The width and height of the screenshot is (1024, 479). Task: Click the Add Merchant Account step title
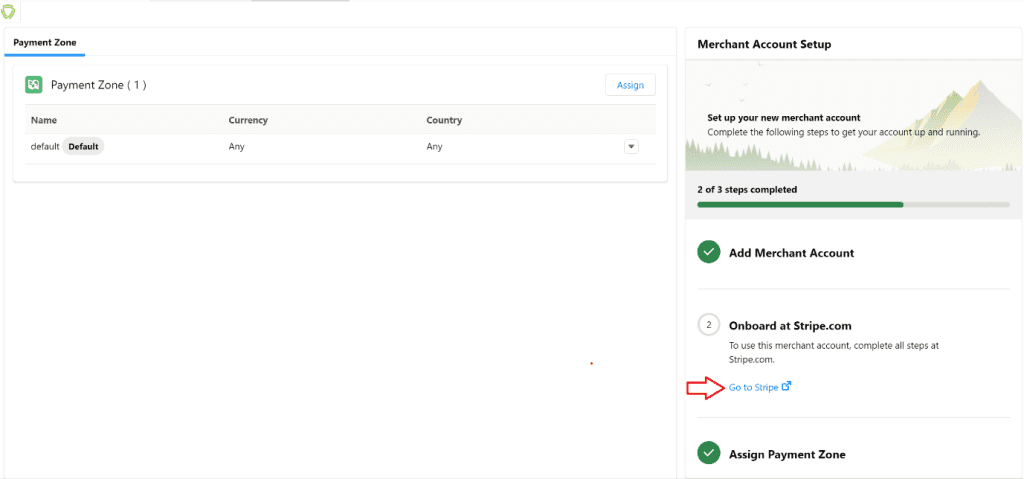coord(791,253)
